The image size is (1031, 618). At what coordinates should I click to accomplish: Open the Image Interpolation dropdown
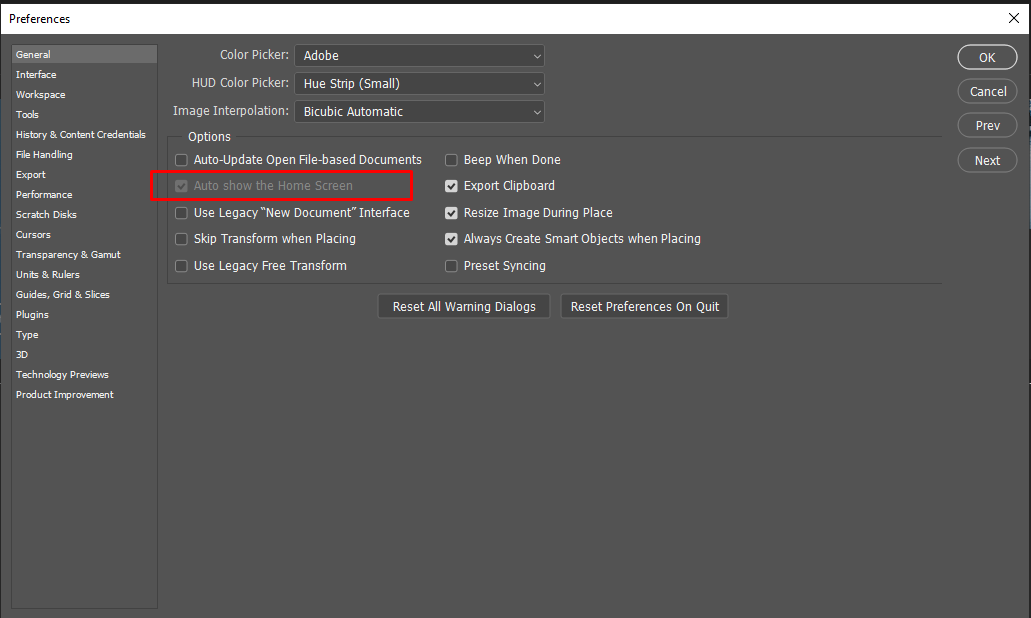click(418, 110)
